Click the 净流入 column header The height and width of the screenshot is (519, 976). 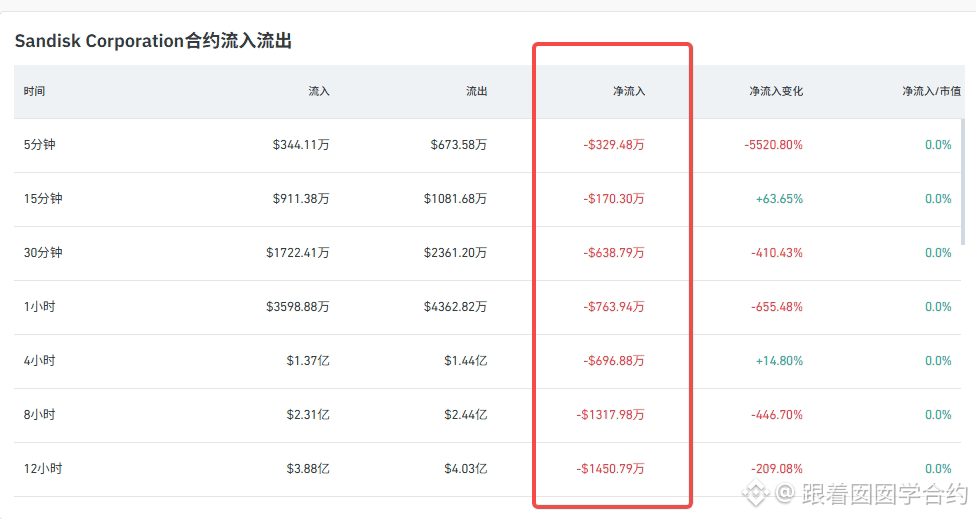pos(629,91)
